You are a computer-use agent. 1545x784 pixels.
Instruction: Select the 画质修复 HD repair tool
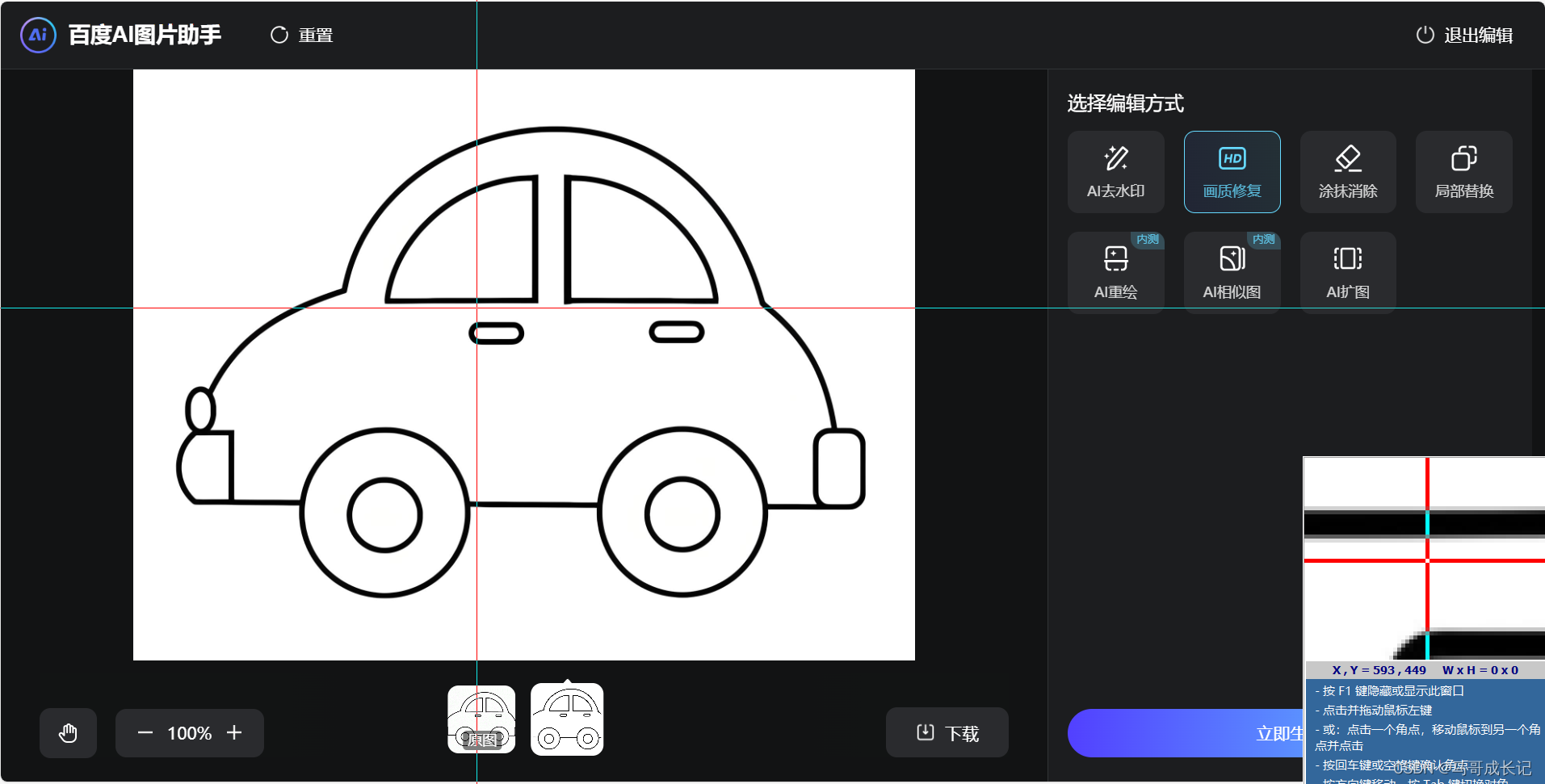coord(1232,172)
